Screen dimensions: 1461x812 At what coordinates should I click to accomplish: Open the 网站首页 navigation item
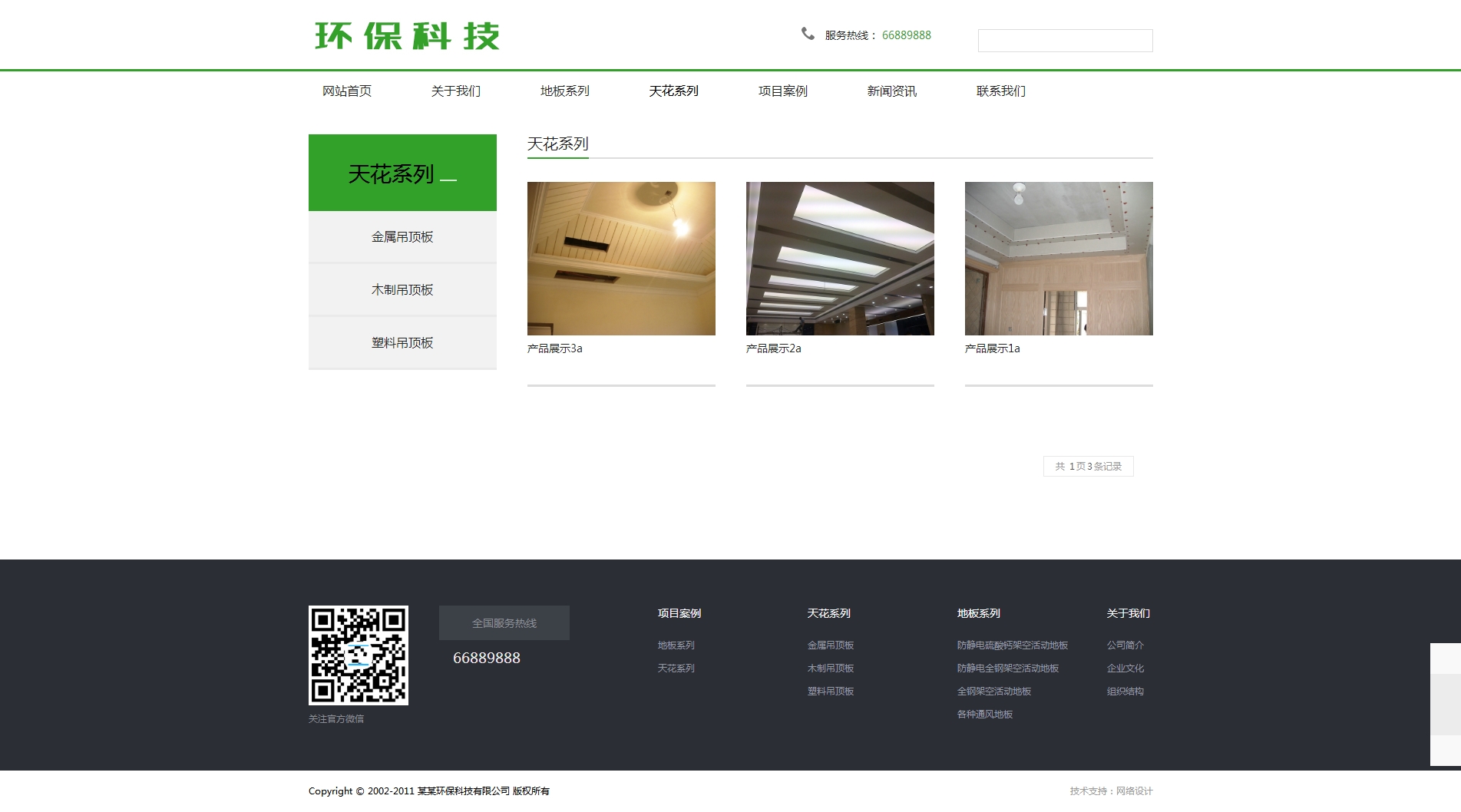coord(347,91)
